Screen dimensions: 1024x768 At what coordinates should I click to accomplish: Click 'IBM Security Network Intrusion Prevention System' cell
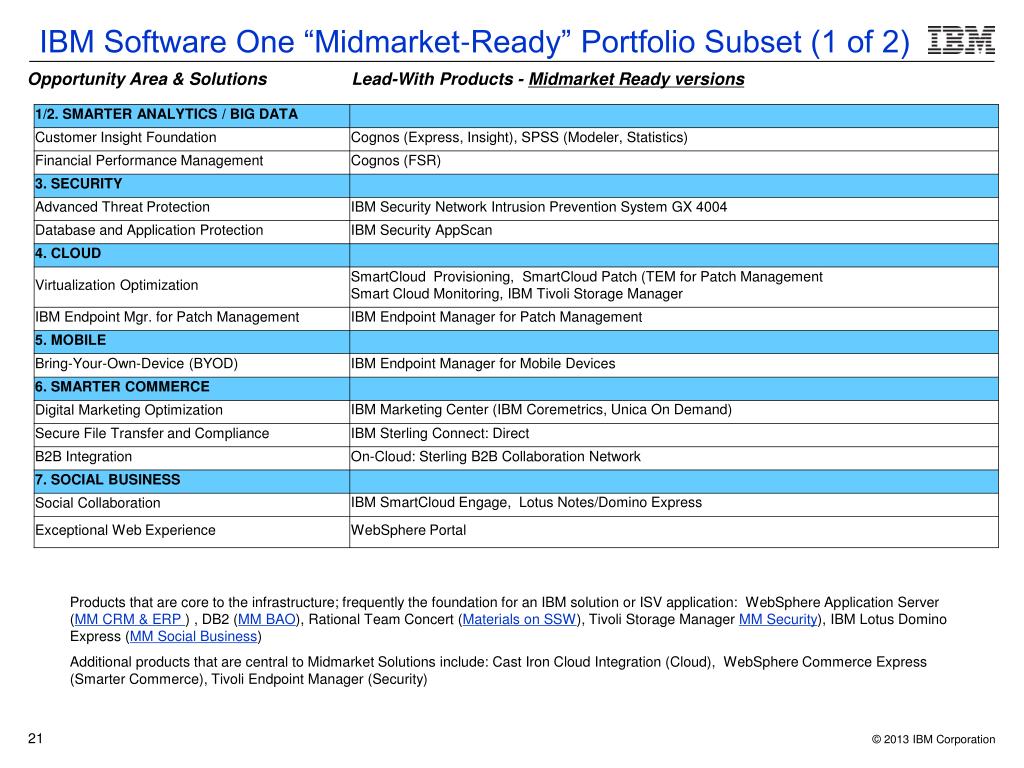point(674,209)
